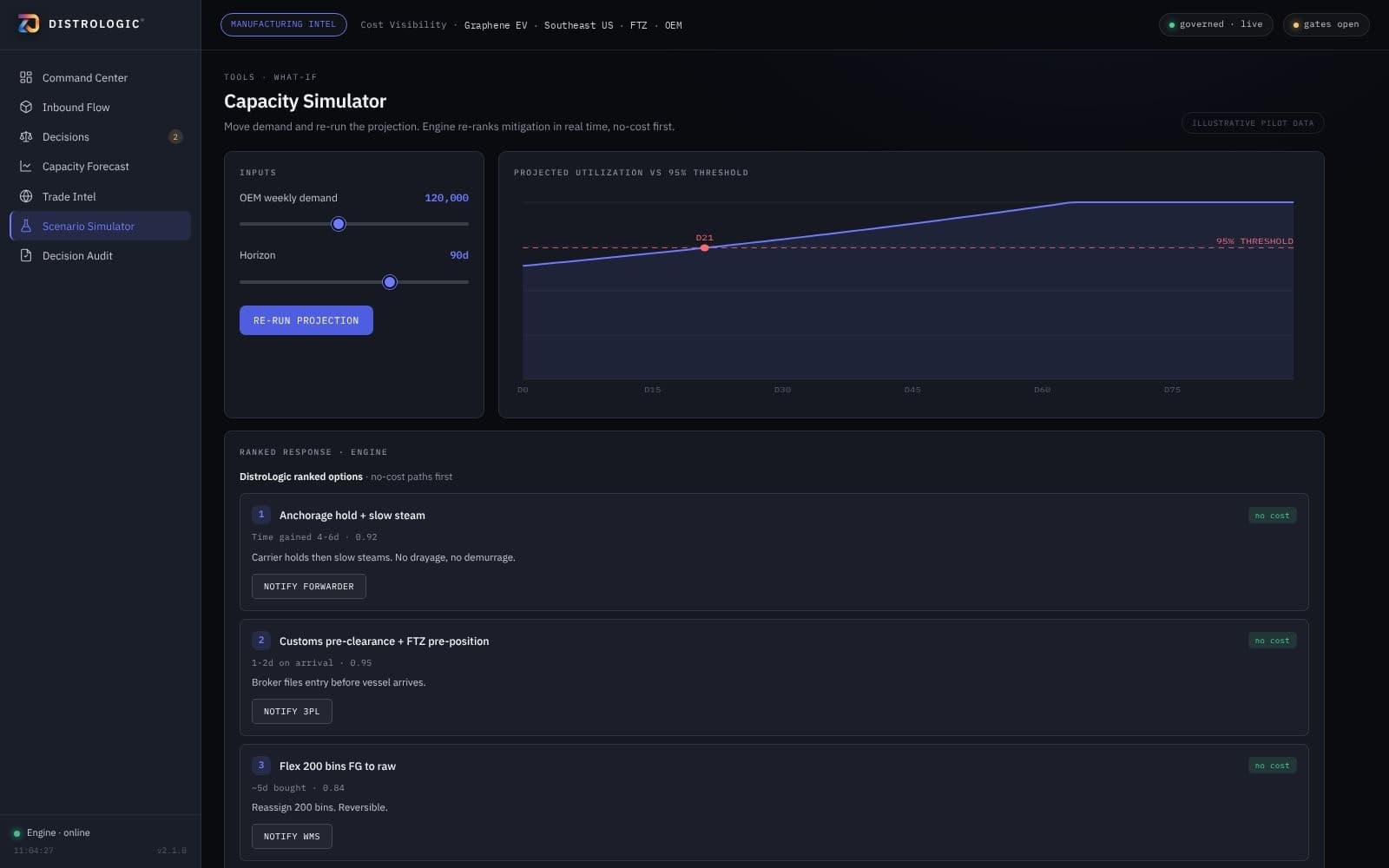1389x868 pixels.
Task: Go to Inbound Flow
Action: coord(100,107)
